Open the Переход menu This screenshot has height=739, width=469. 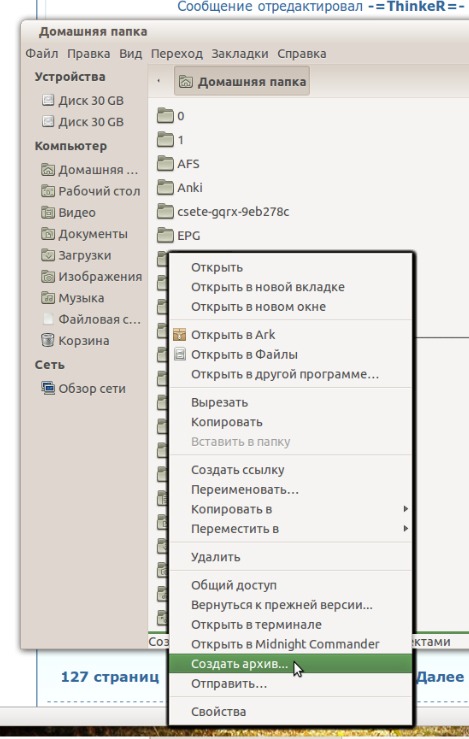click(x=177, y=53)
